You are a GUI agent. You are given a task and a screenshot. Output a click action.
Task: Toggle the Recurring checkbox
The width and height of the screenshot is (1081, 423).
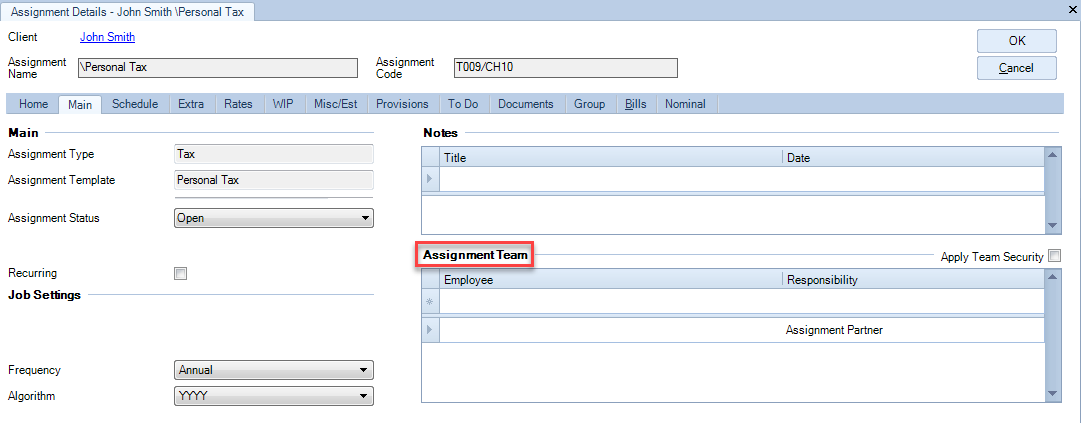(x=181, y=274)
